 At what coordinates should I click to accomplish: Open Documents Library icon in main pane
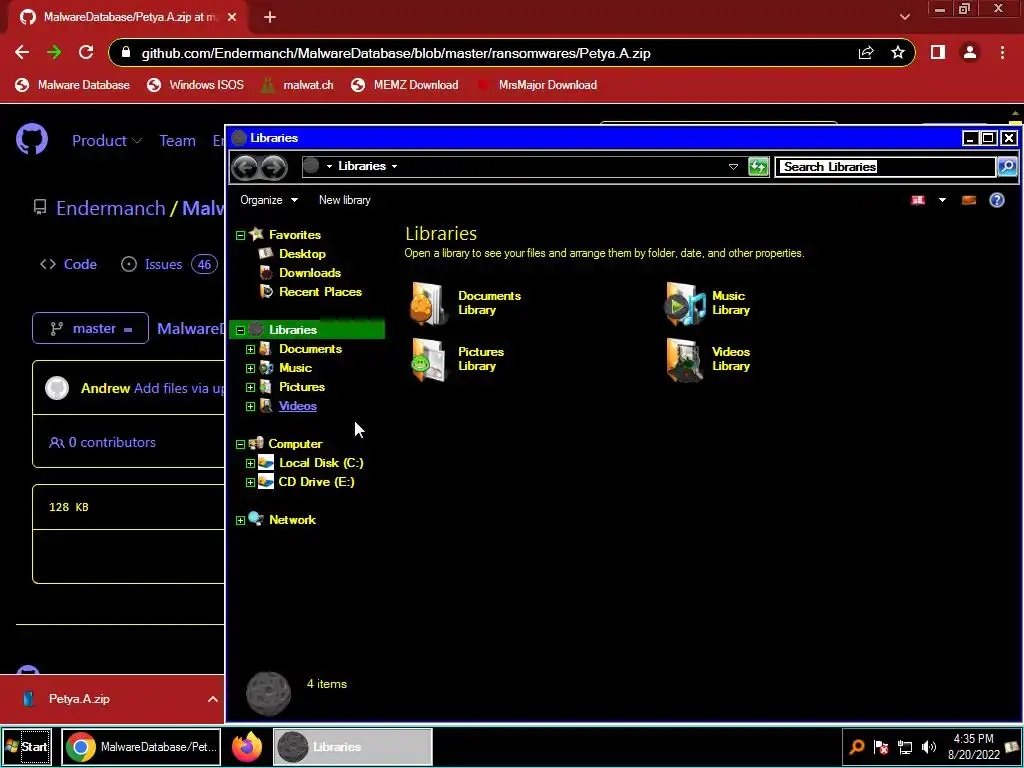[x=429, y=304]
